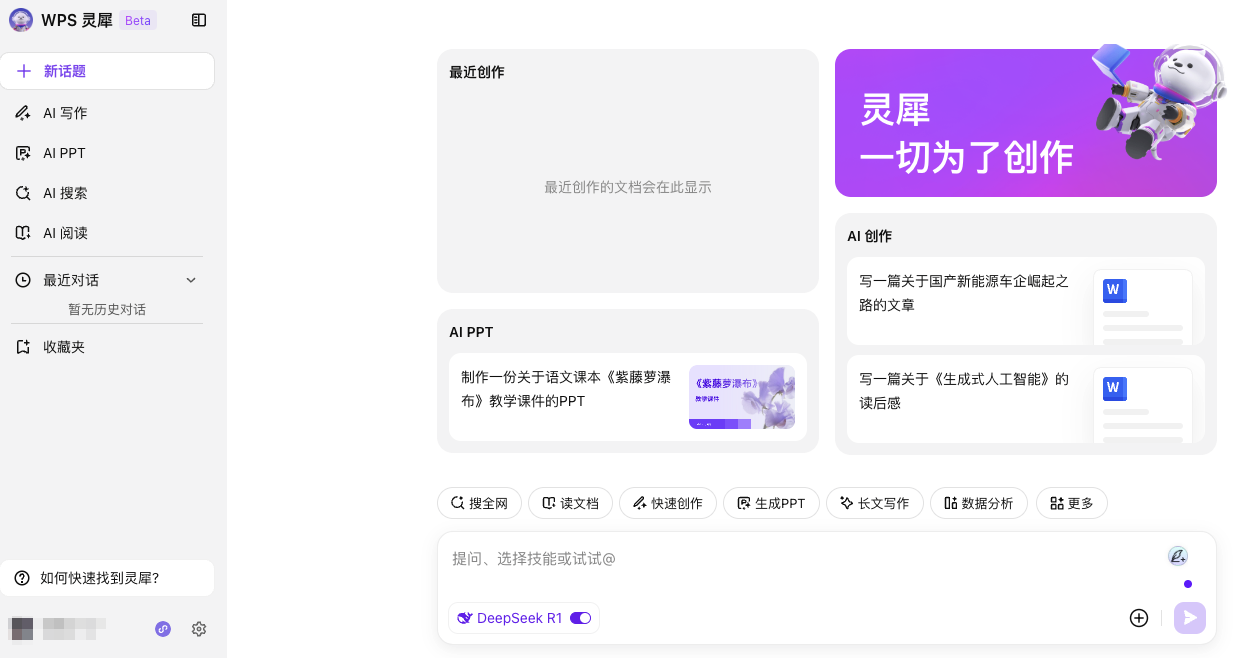Click the purple link icon beside settings
The height and width of the screenshot is (658, 1248).
[163, 629]
